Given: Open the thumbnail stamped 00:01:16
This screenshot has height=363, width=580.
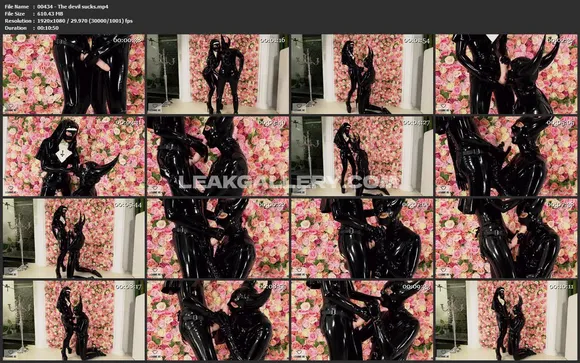Looking at the screenshot, I should [x=218, y=74].
